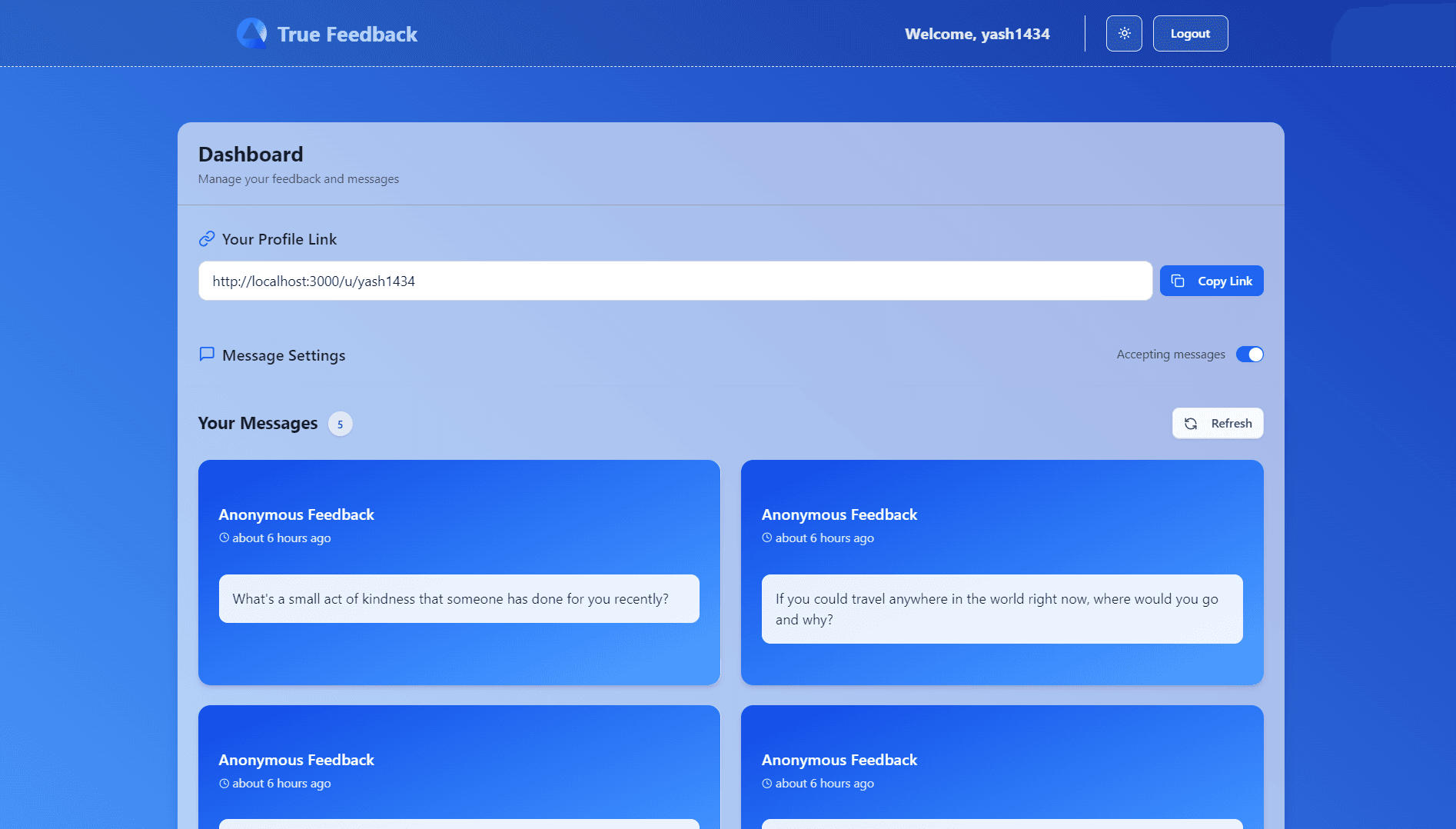Click the chain-link icon beside Your Profile Link
The width and height of the screenshot is (1456, 829).
point(206,238)
